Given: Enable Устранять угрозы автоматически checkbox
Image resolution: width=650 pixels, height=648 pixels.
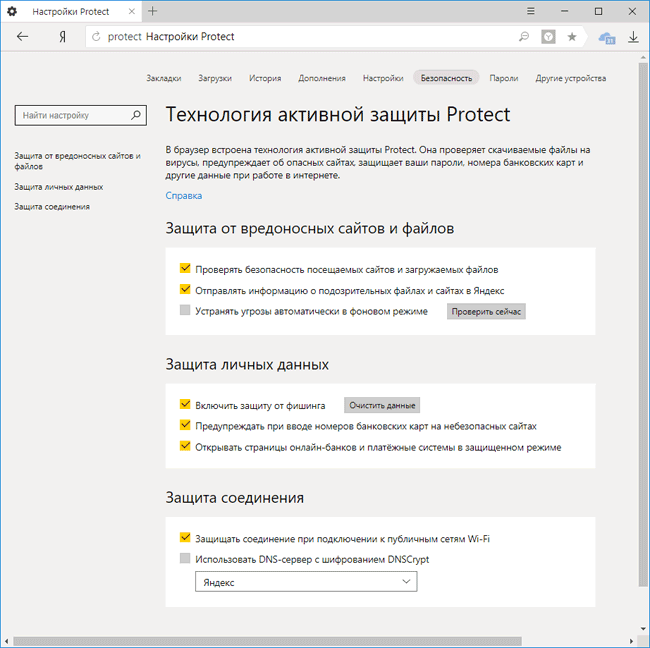Looking at the screenshot, I should click(x=185, y=310).
